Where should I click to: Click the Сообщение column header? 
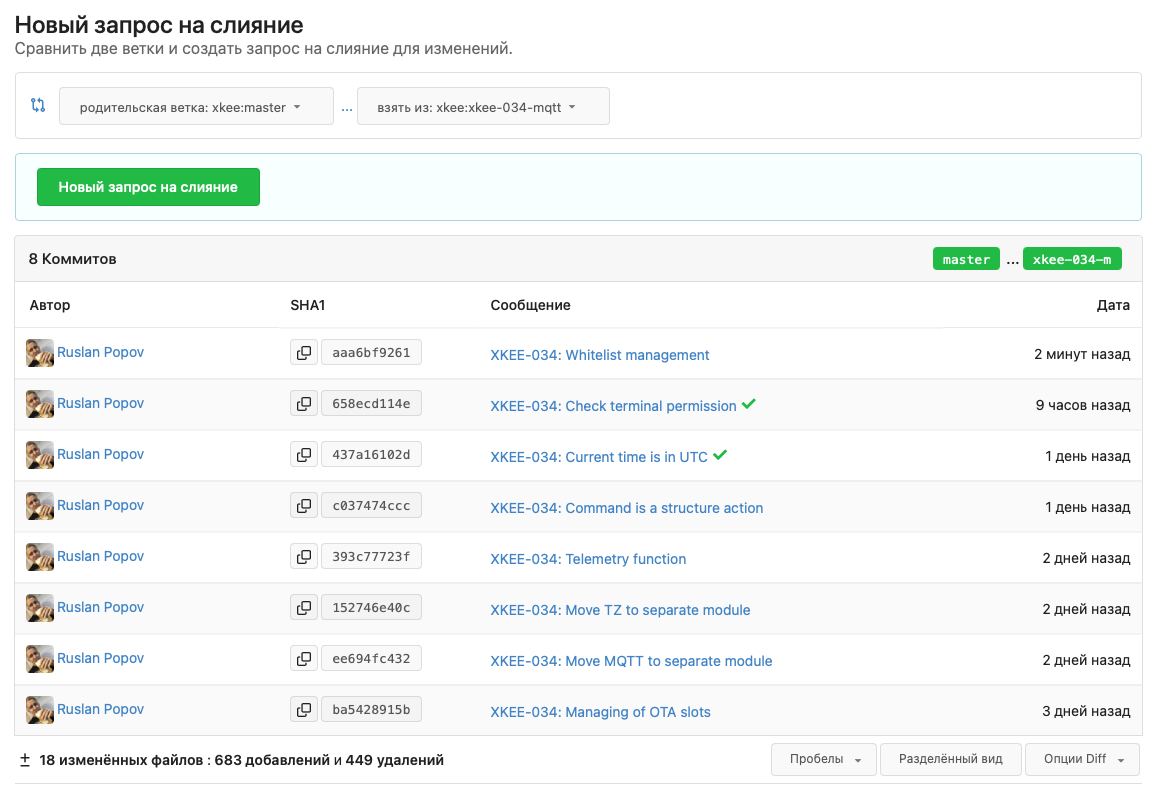pyautogui.click(x=531, y=305)
